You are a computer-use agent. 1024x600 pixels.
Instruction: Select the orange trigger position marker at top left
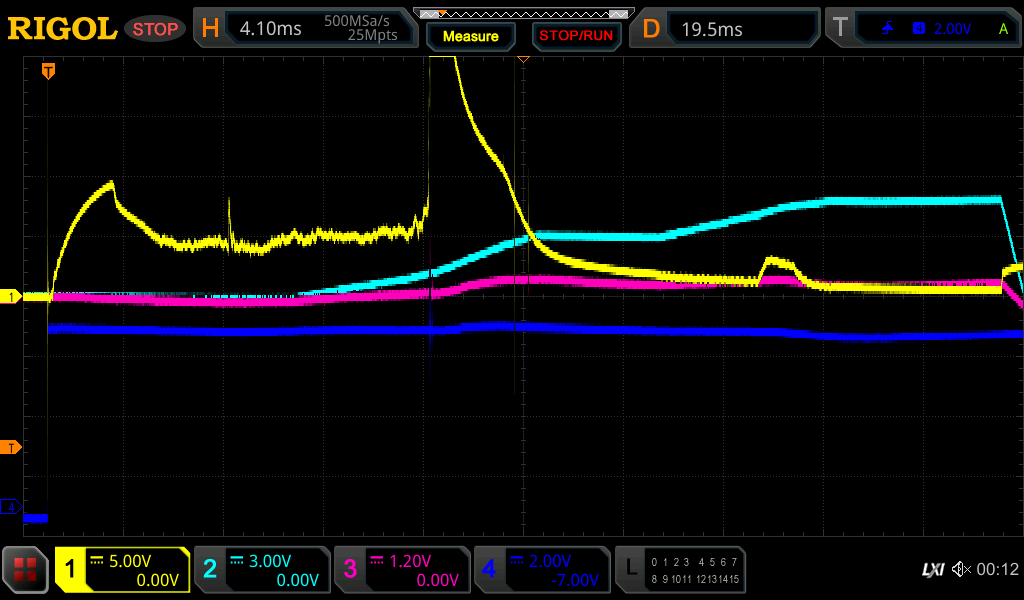(x=47, y=71)
